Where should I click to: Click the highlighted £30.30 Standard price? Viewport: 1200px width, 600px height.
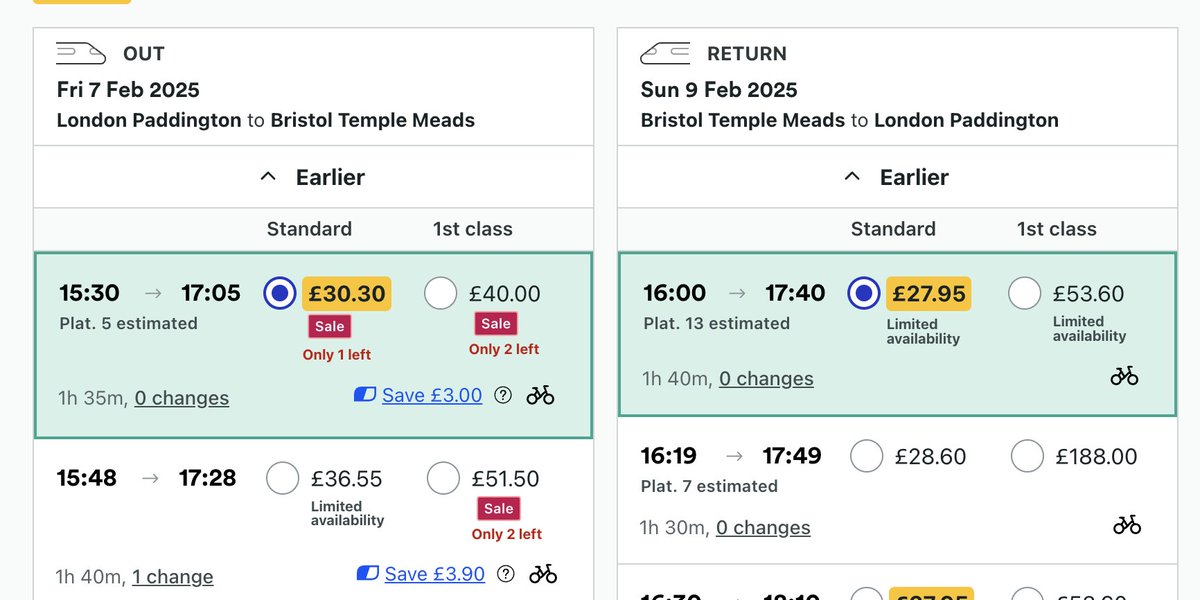pos(346,293)
